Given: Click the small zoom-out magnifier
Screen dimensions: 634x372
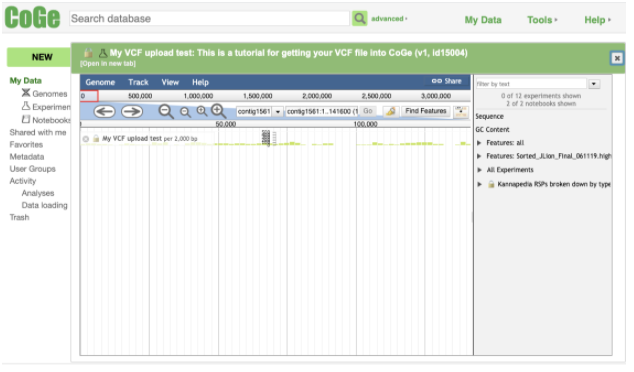Looking at the screenshot, I should coord(185,112).
